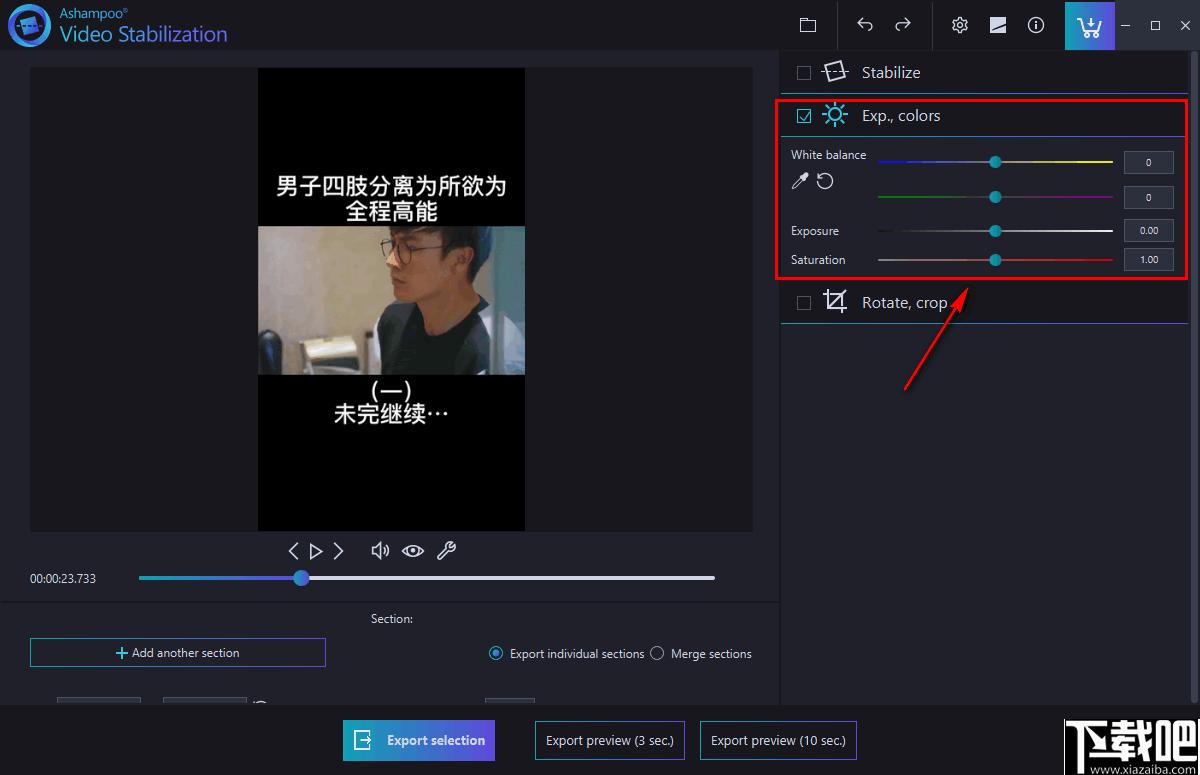Viewport: 1200px width, 775px height.
Task: Click the sun Exp., colors icon
Action: click(835, 115)
